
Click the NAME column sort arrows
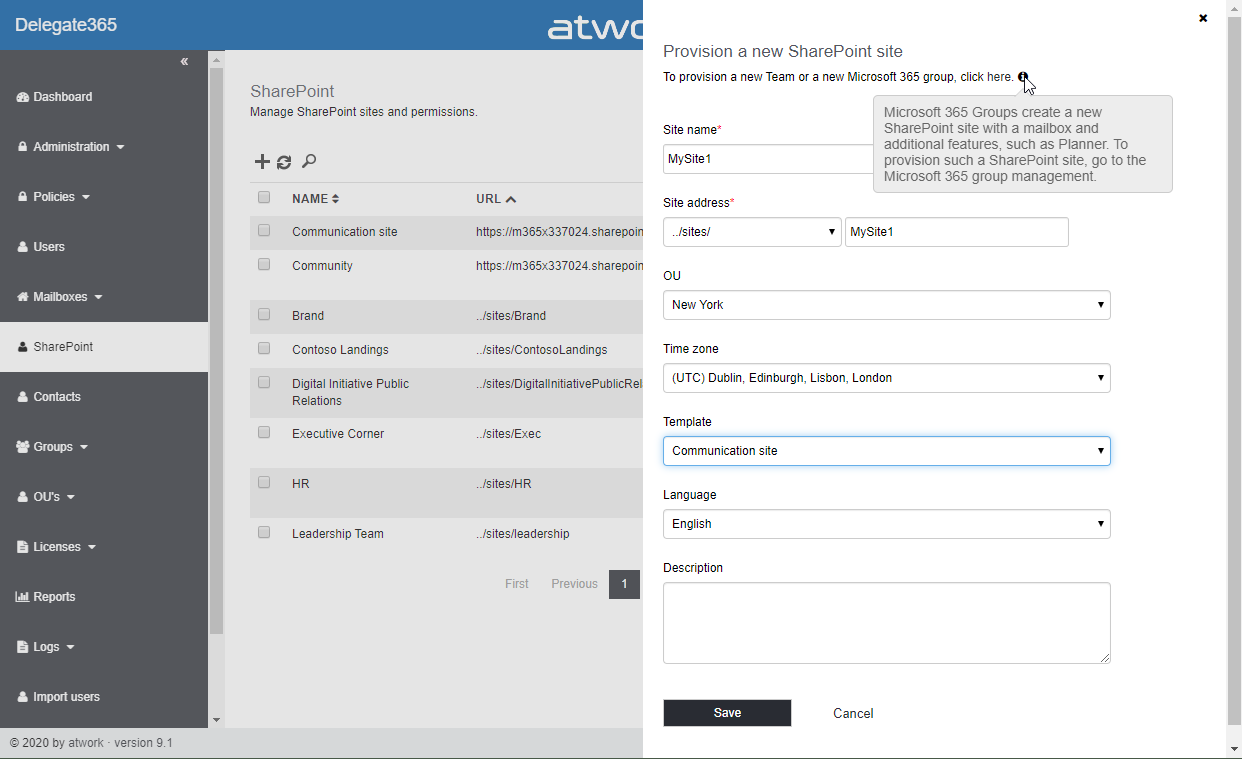[336, 199]
